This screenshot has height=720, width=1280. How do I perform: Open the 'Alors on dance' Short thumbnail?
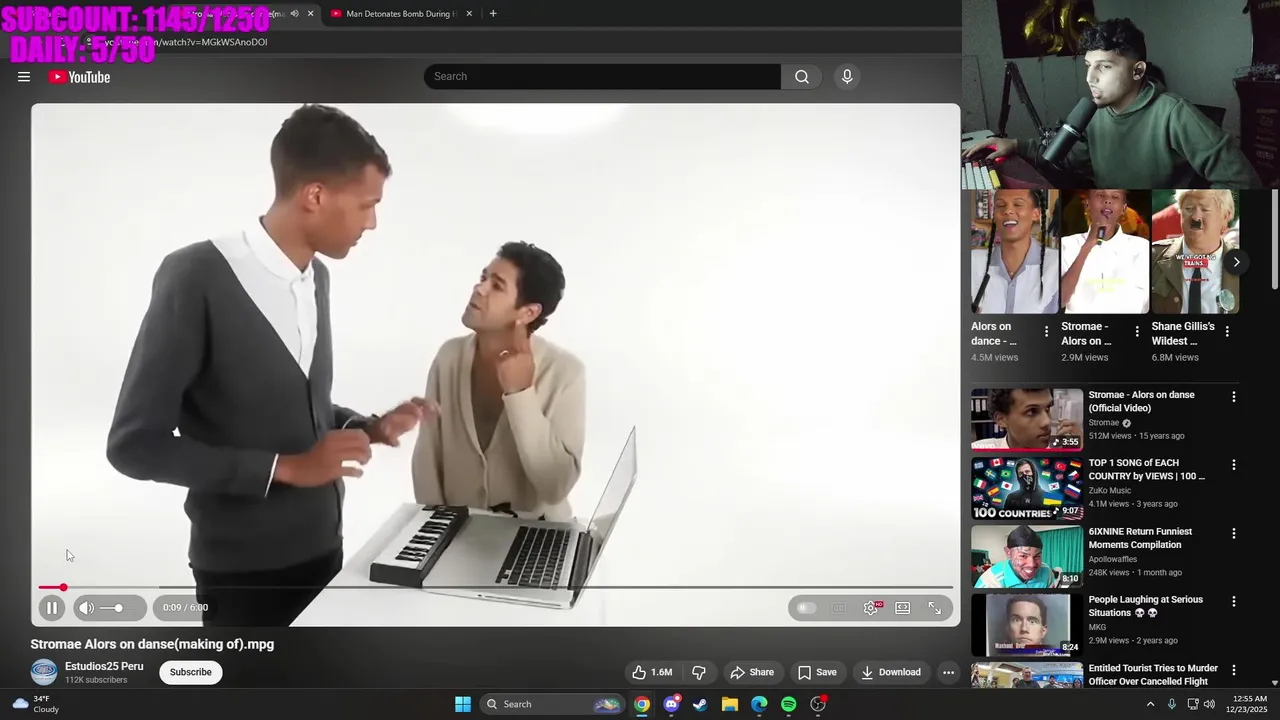[x=1015, y=252]
